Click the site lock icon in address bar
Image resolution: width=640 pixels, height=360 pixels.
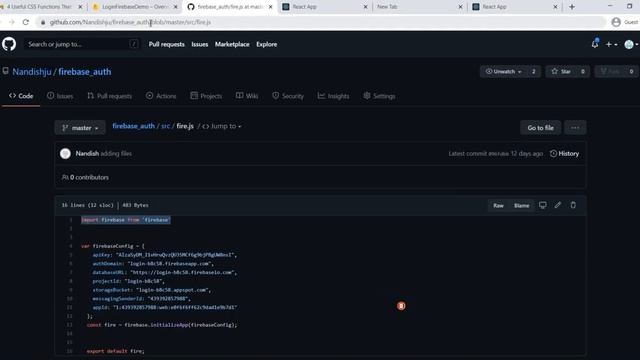click(42, 22)
